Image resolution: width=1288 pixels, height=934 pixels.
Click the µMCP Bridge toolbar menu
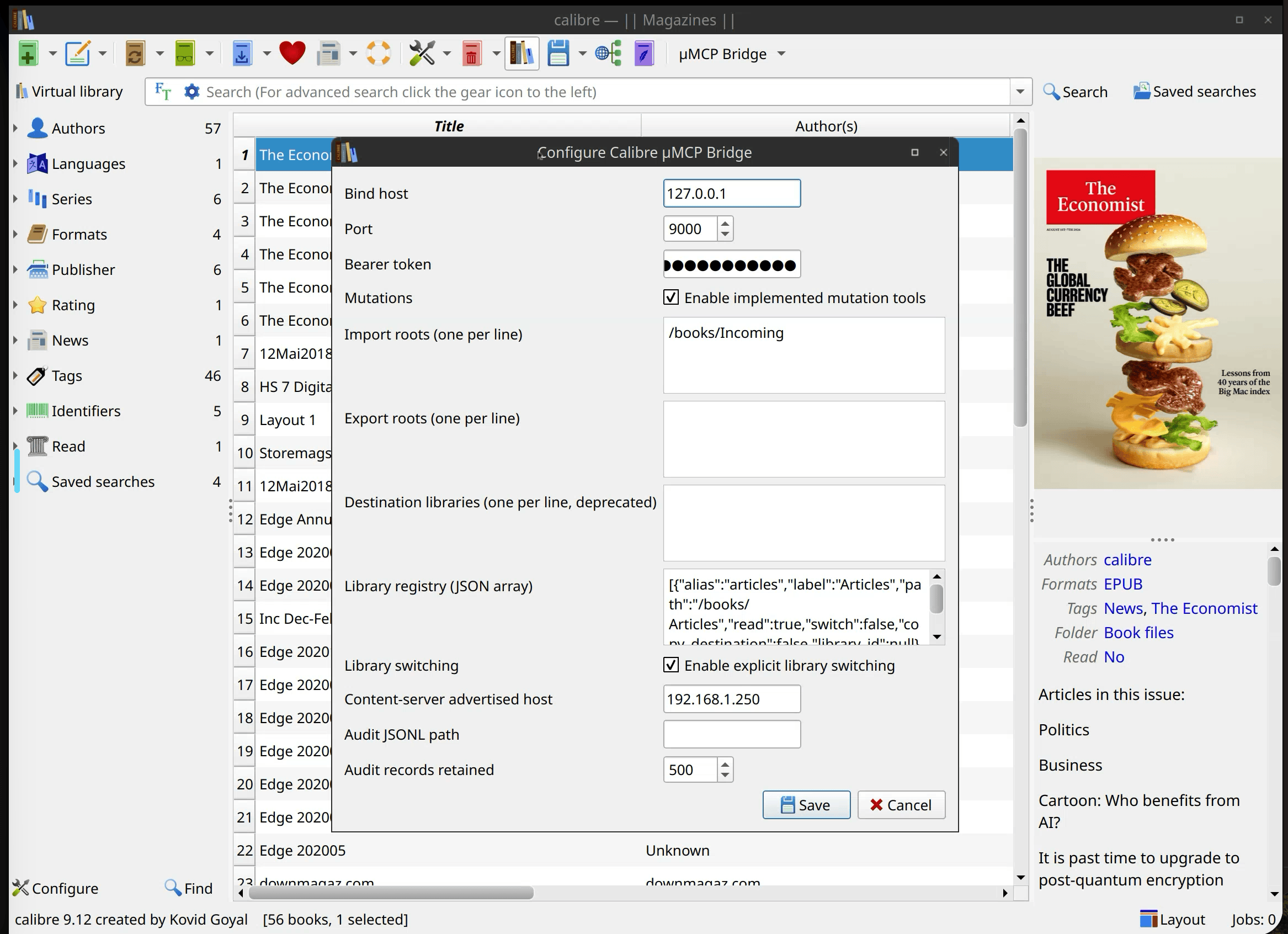(722, 54)
